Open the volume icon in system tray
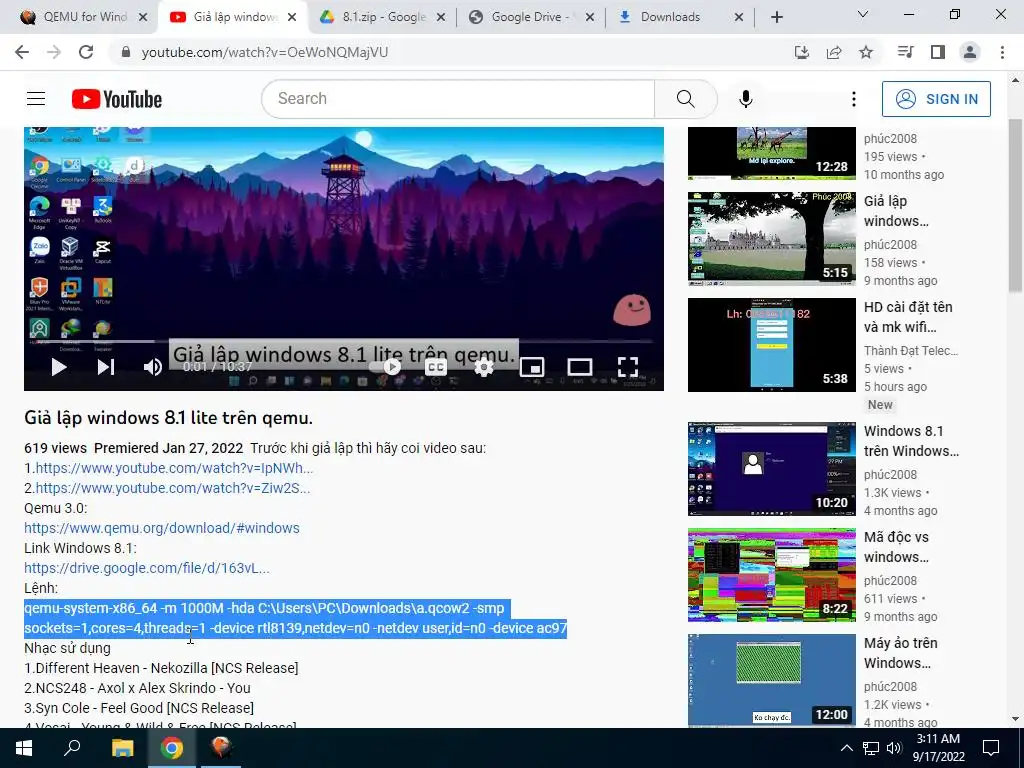Viewport: 1024px width, 768px height. (894, 748)
